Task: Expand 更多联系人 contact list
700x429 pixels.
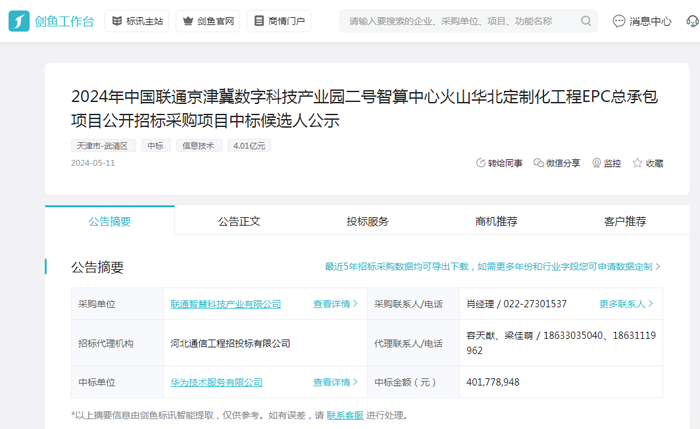Action: (x=627, y=304)
